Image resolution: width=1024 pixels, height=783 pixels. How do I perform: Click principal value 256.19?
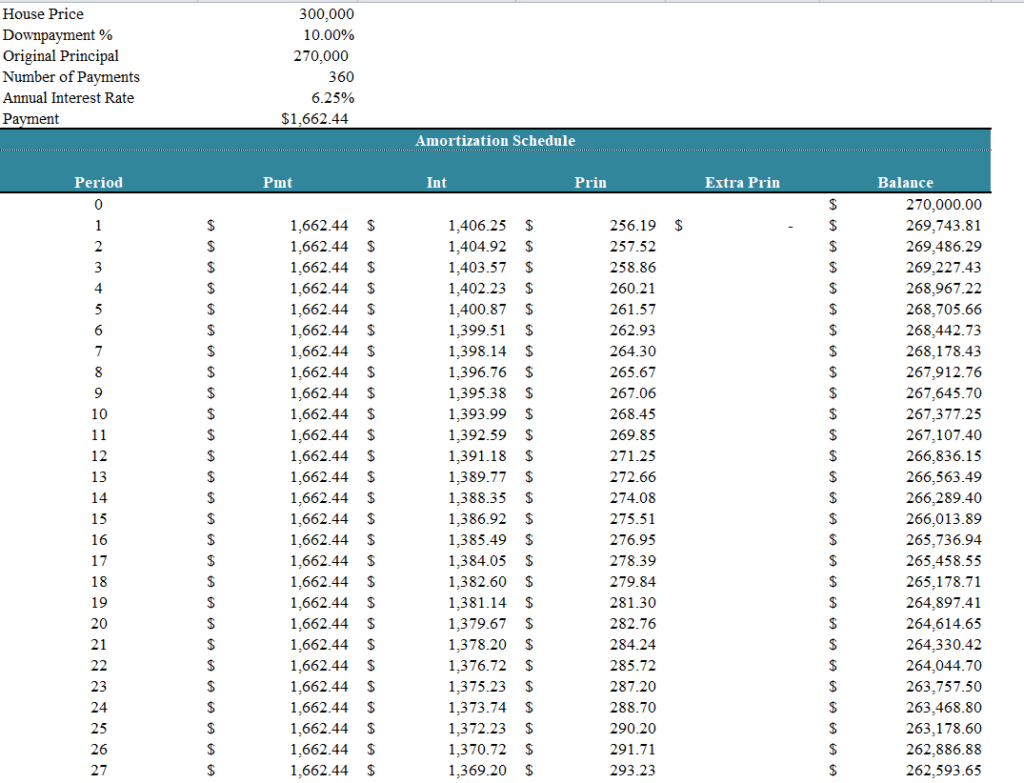click(633, 225)
